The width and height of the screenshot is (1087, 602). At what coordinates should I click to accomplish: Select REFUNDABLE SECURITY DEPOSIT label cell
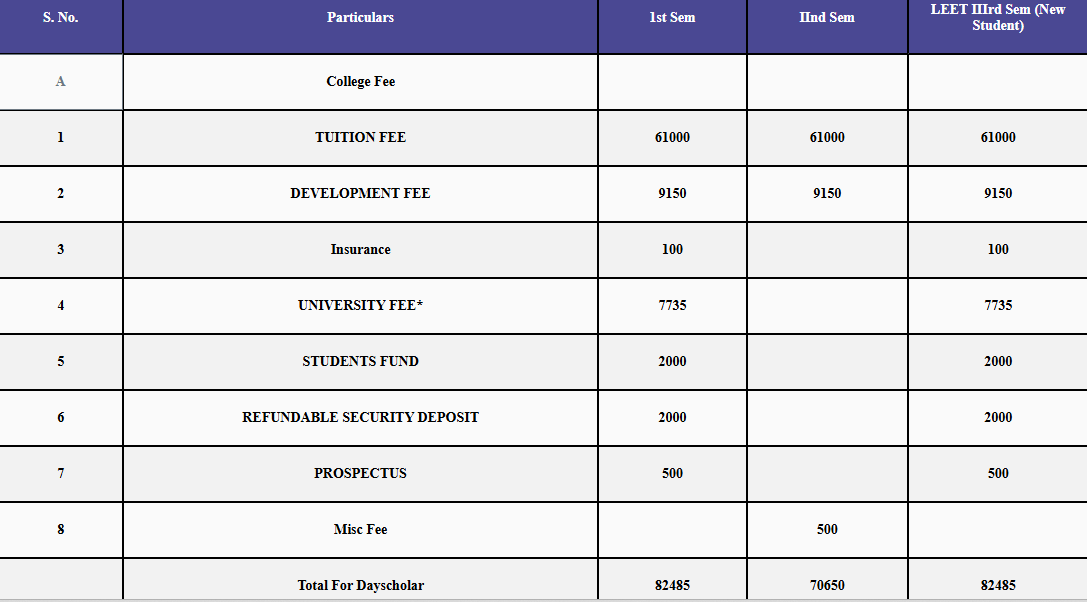(x=360, y=418)
